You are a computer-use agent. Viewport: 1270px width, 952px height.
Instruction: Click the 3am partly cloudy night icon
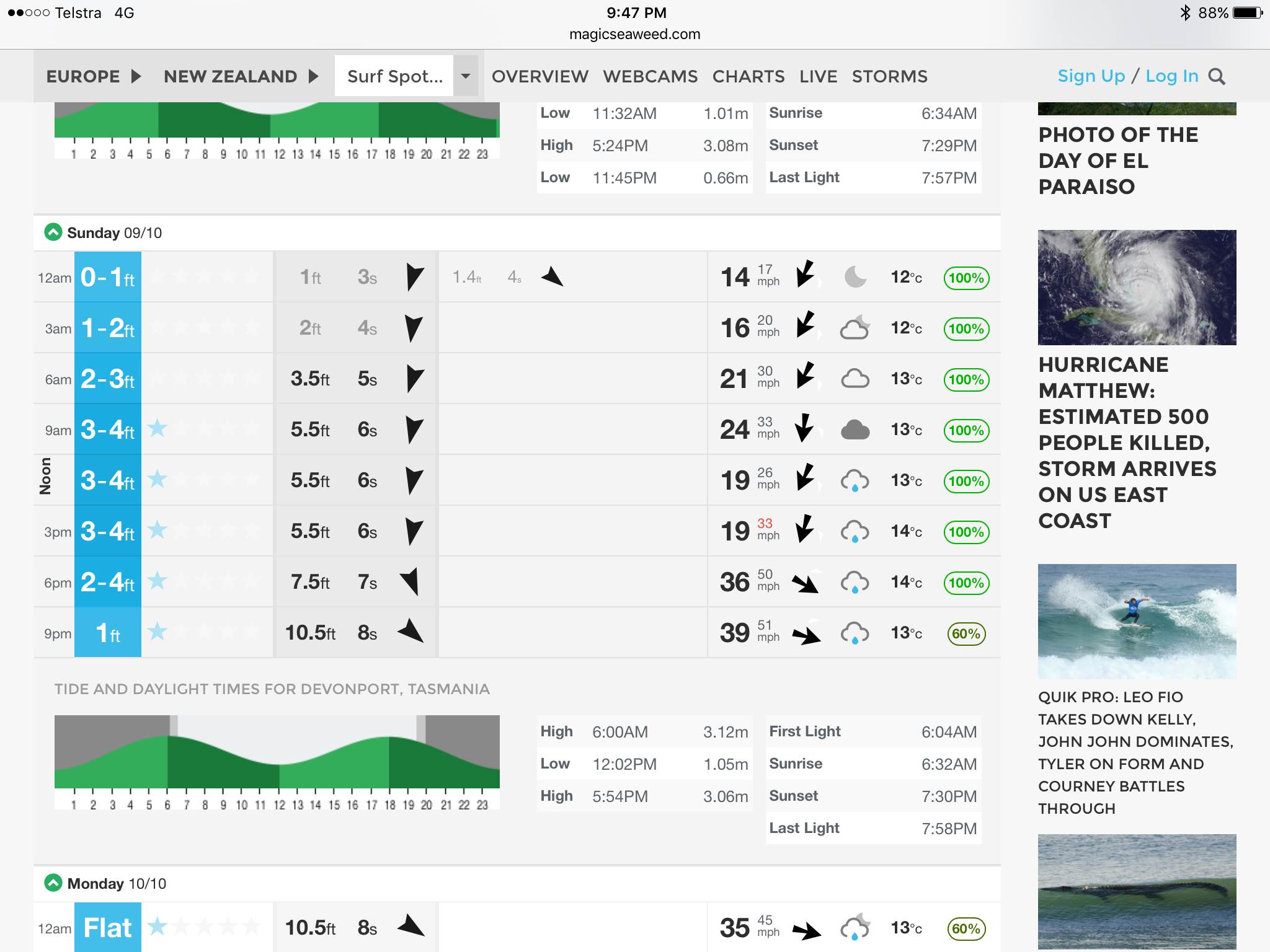855,328
